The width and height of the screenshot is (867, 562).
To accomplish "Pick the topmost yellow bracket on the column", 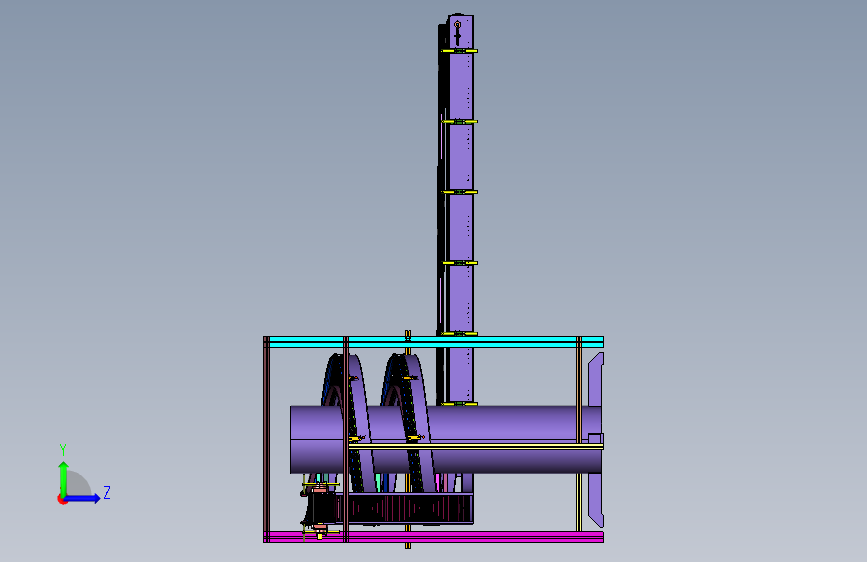I will click(459, 51).
